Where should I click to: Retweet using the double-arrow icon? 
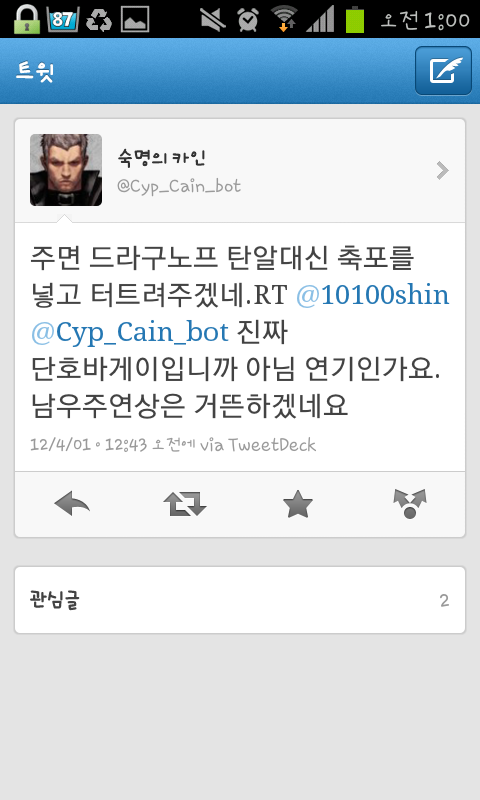185,504
